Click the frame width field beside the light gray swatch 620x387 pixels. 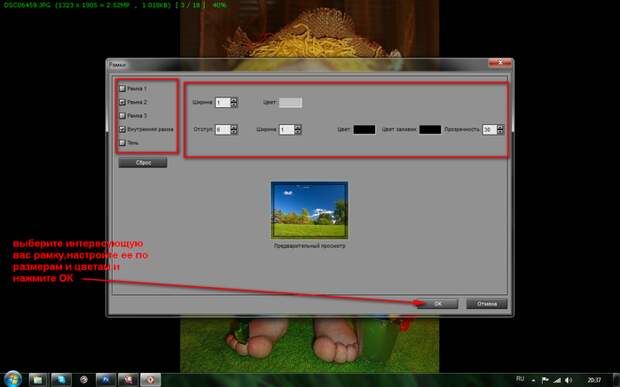223,103
